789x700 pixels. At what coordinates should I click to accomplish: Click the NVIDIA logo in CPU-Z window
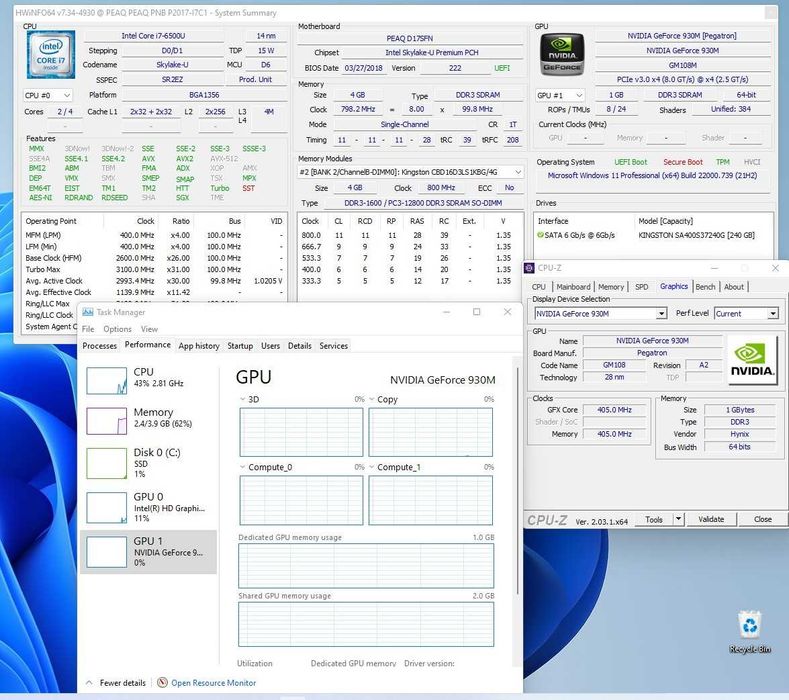[x=752, y=361]
